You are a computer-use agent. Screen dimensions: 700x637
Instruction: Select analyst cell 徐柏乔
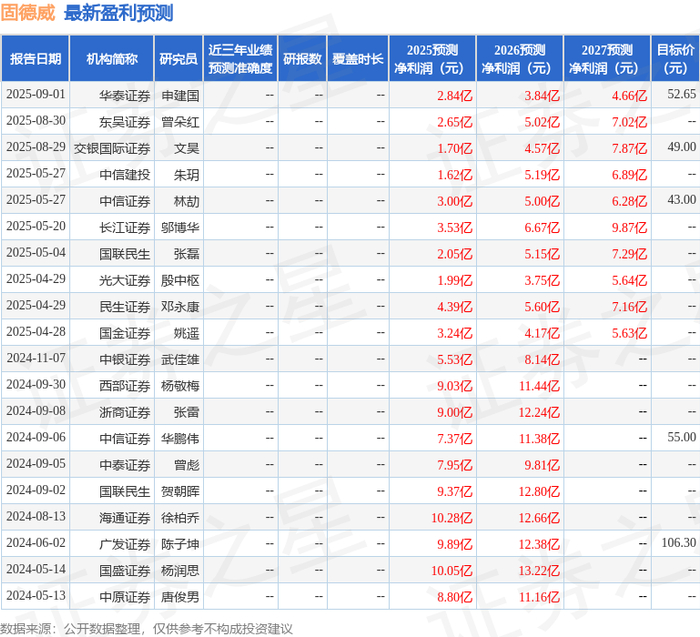coord(180,517)
